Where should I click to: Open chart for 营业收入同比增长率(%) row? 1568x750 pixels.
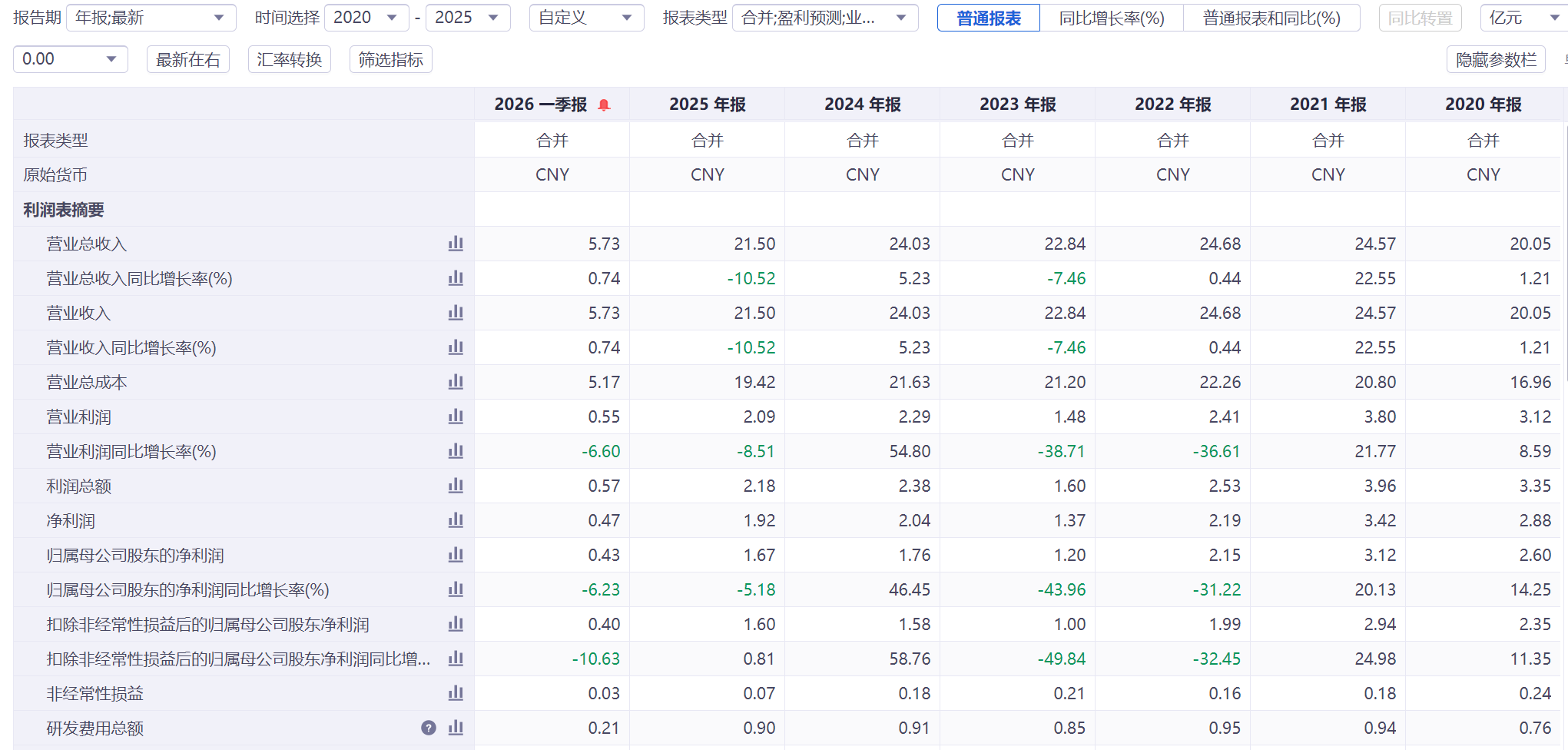click(x=456, y=347)
